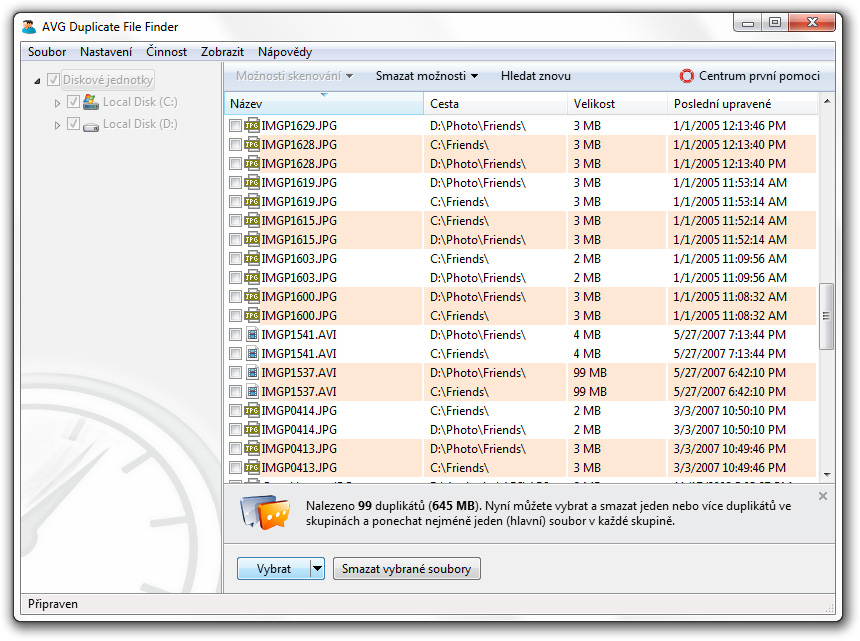Select checkbox for IMGP1615.JPG in D:\Photo\Friends\
The width and height of the screenshot is (860, 641).
235,240
